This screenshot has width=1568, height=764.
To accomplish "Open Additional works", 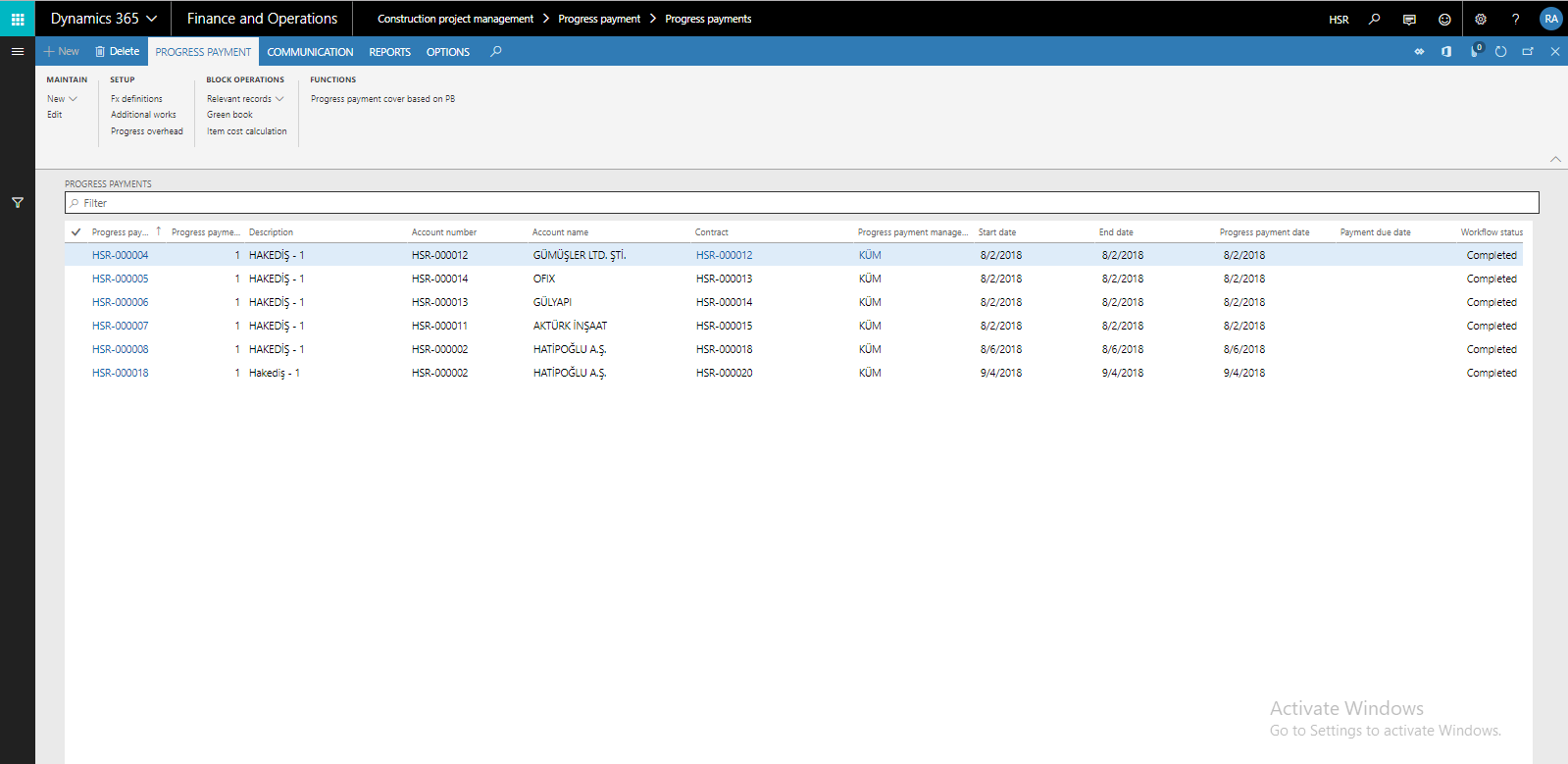I will coord(143,115).
